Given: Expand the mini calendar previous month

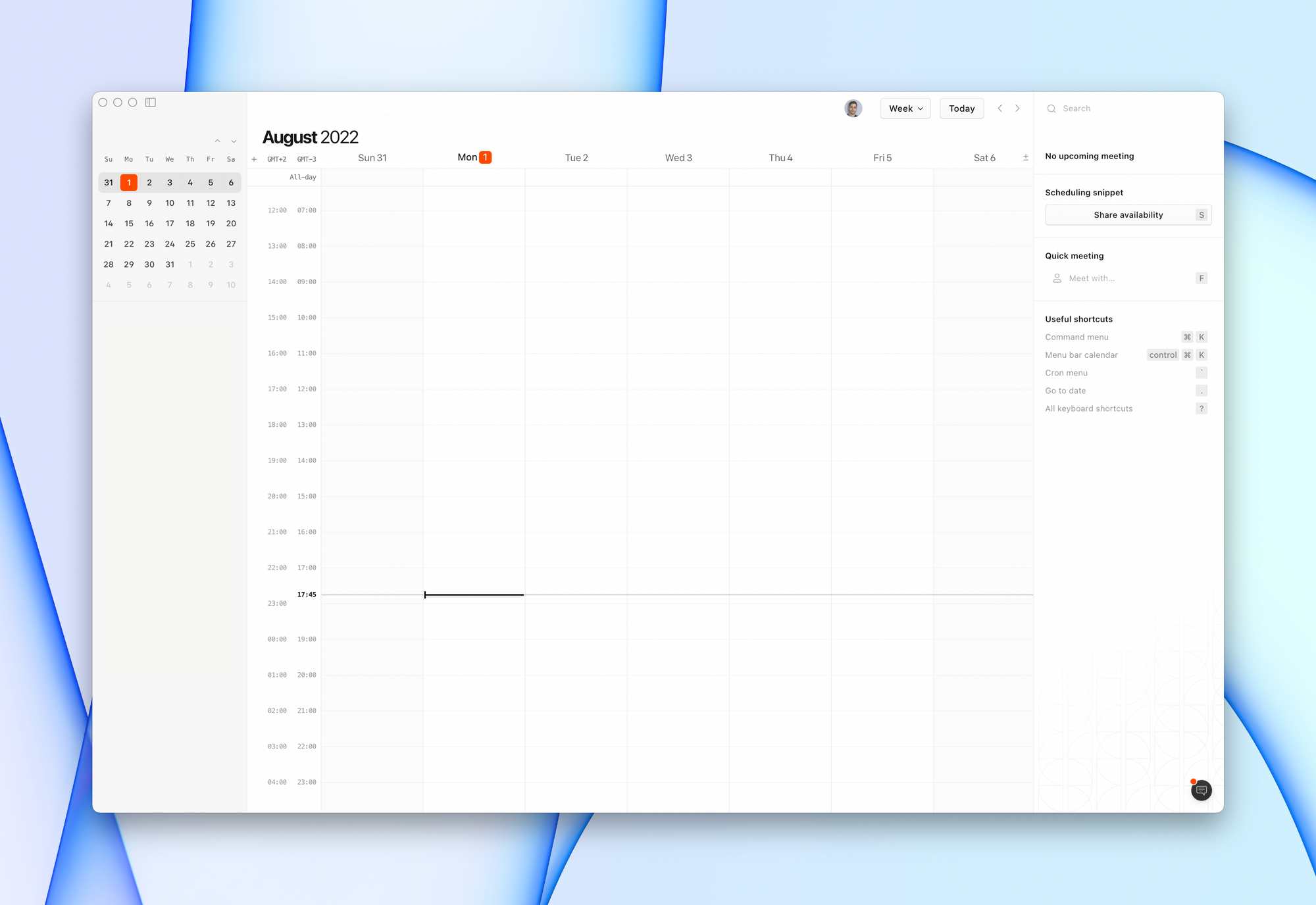Looking at the screenshot, I should pos(217,141).
